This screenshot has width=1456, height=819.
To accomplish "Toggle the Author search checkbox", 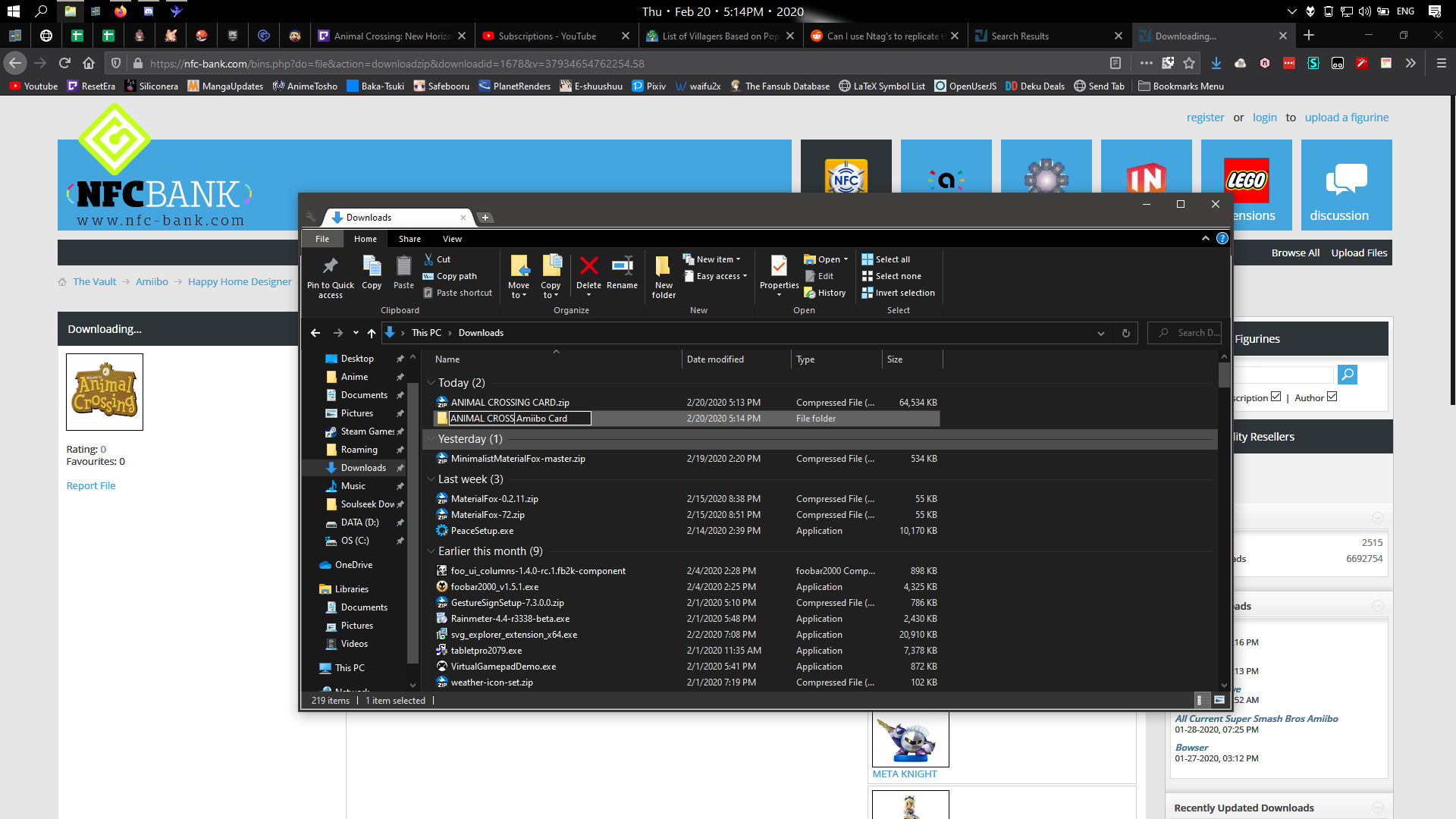I will [1332, 397].
